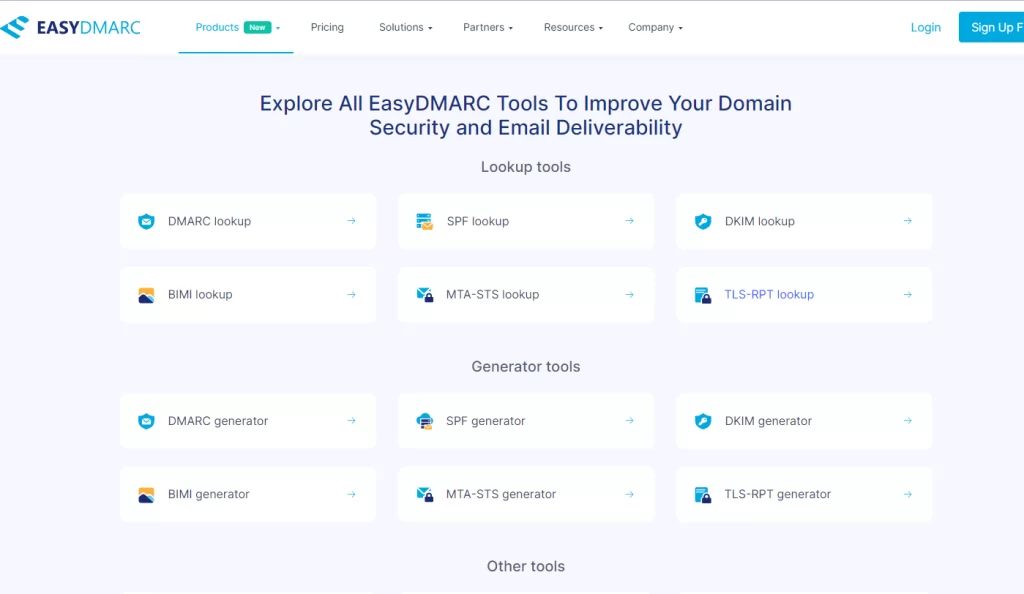The image size is (1024, 594).
Task: Click the Login link
Action: [x=925, y=27]
